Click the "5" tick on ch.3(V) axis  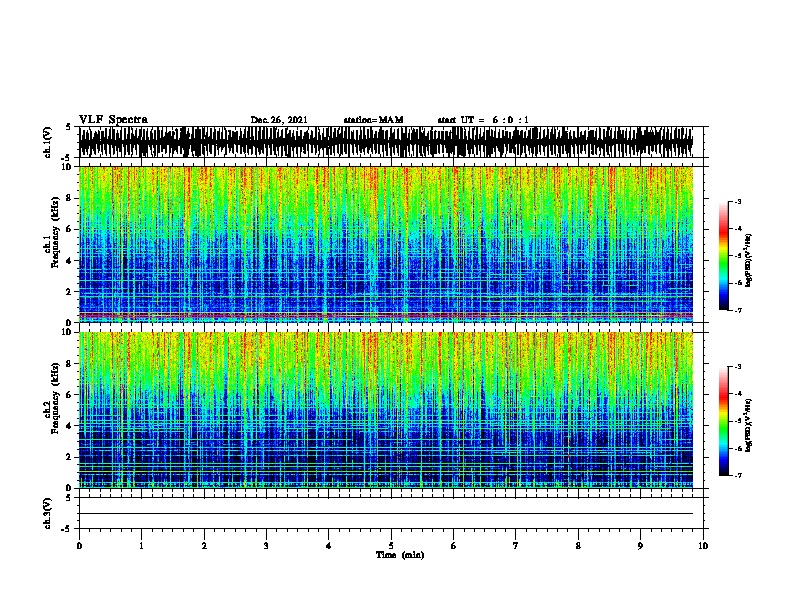68,497
